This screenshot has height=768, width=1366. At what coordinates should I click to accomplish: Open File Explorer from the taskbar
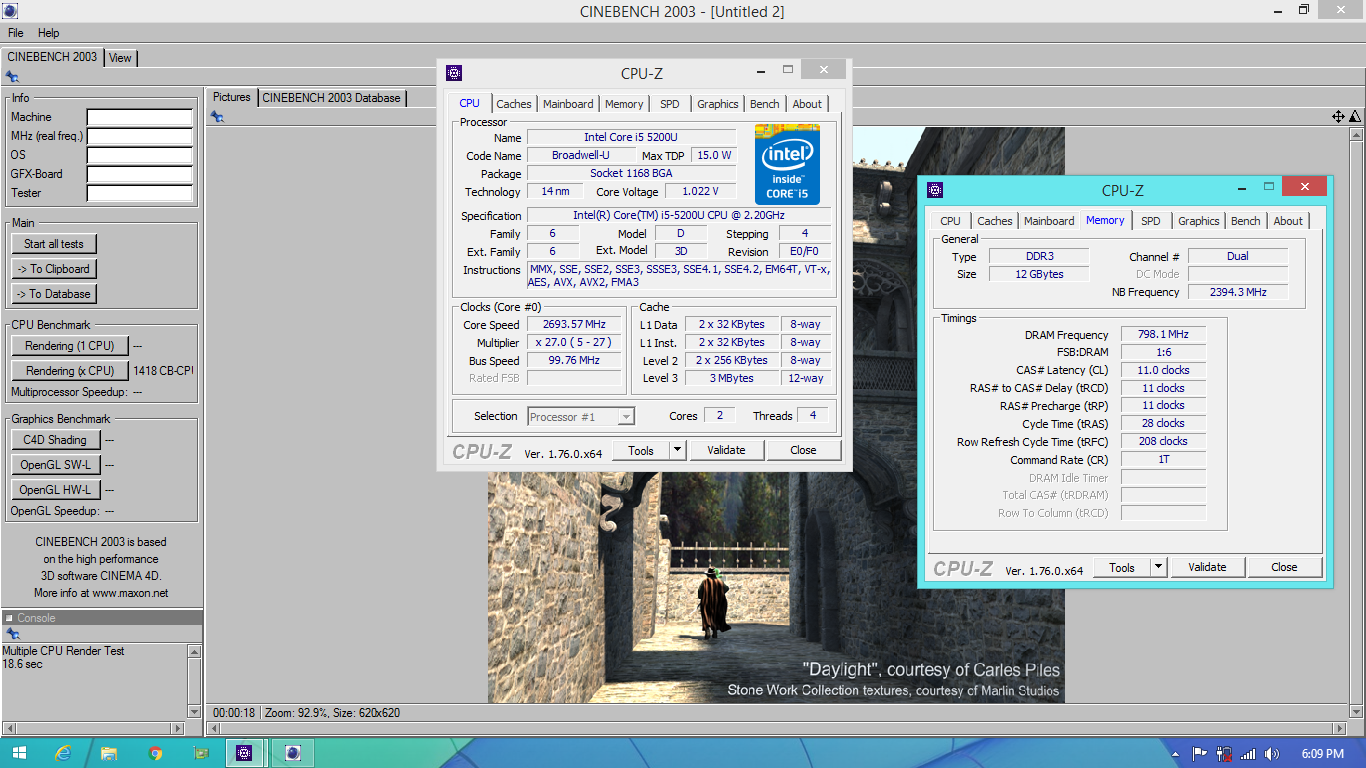[x=109, y=753]
